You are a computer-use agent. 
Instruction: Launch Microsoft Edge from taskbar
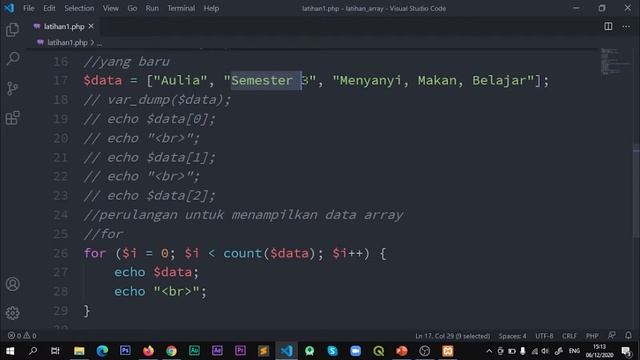102,351
